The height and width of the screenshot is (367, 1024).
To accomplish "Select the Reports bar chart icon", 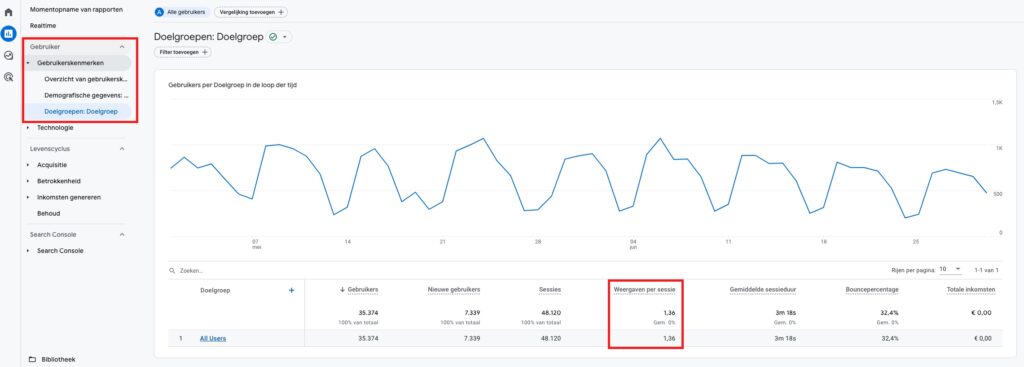I will coord(8,33).
